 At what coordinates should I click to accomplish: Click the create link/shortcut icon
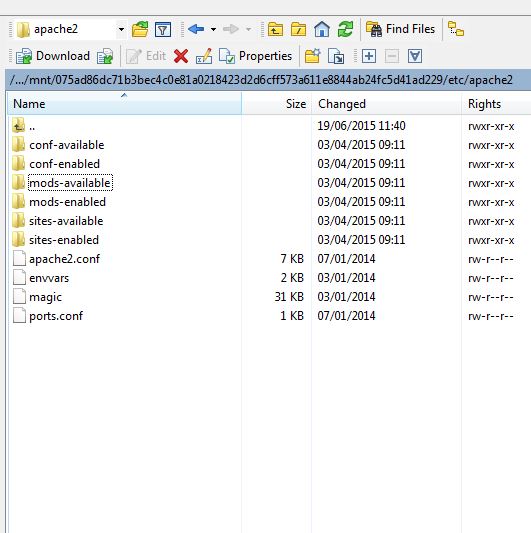pyautogui.click(x=336, y=56)
